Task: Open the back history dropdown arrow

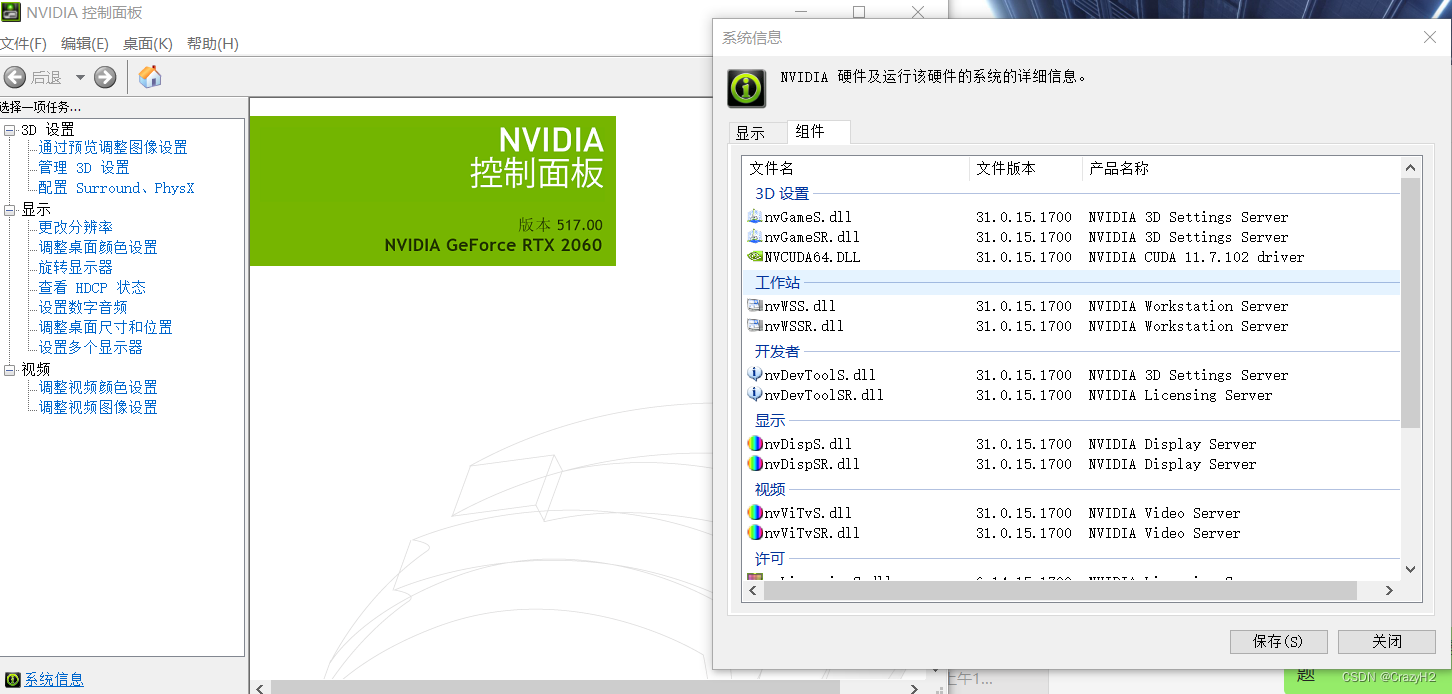Action: click(80, 77)
